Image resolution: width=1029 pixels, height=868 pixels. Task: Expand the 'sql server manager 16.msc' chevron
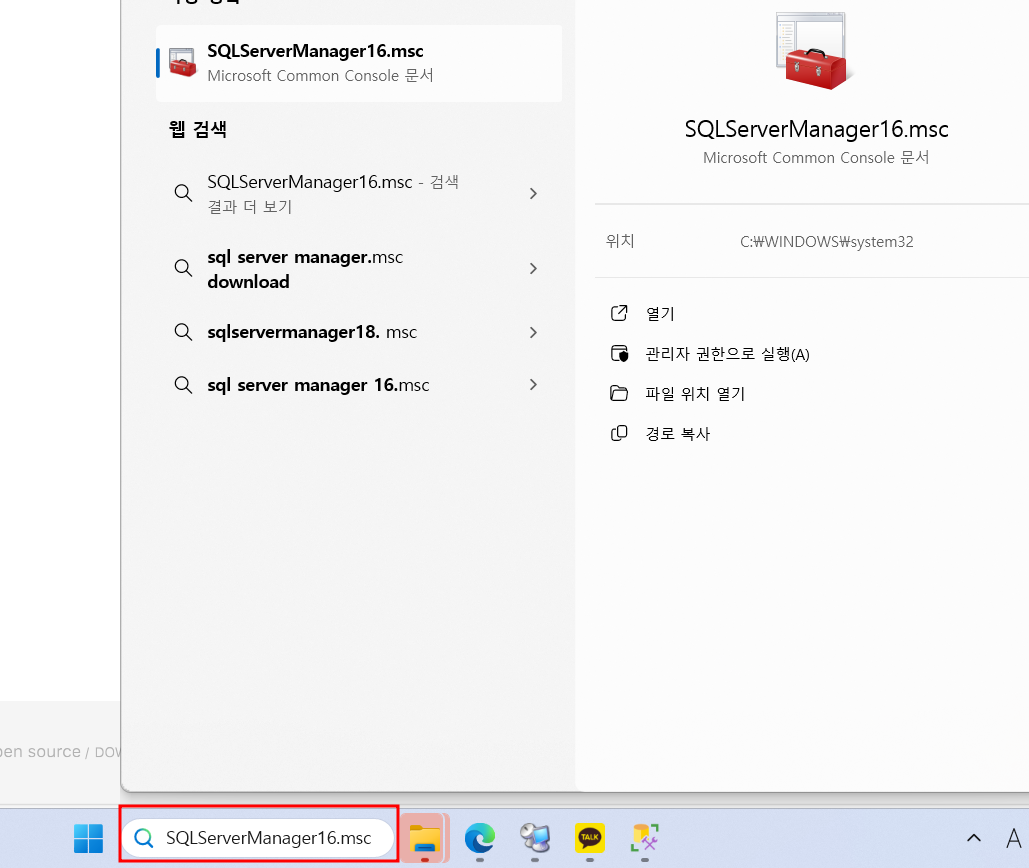tap(533, 385)
